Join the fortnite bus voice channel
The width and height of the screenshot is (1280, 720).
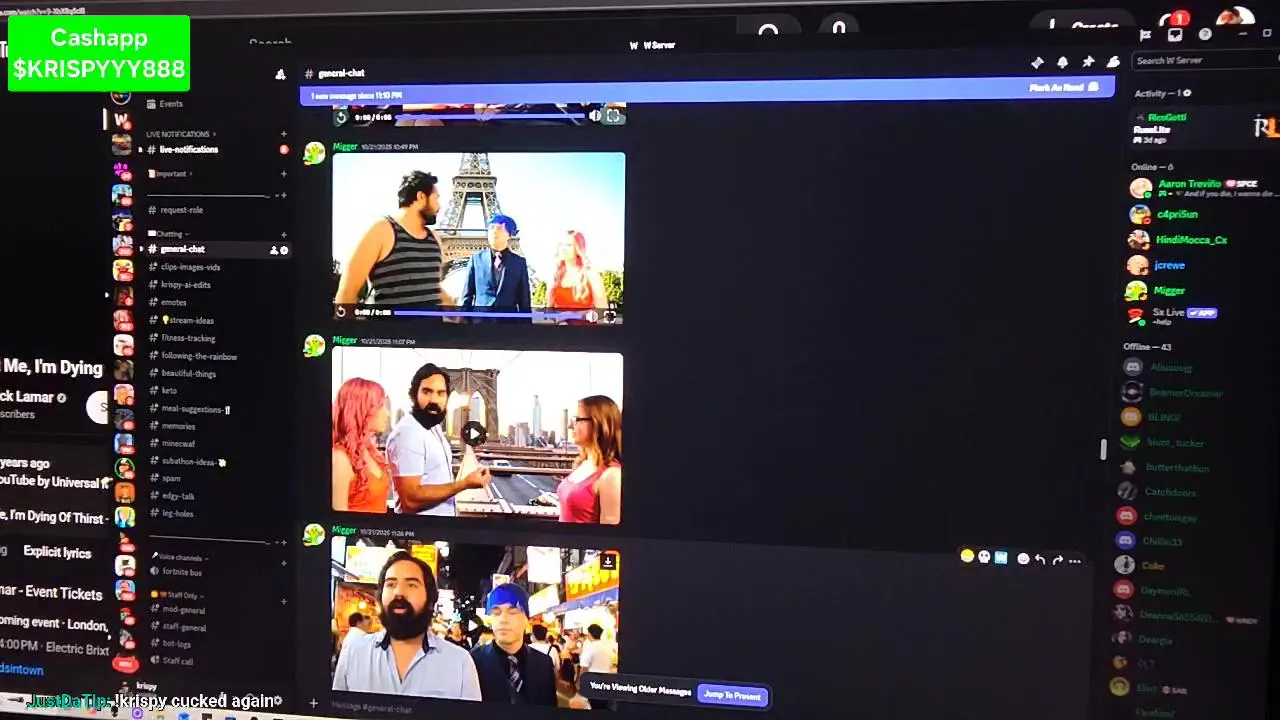pos(181,572)
